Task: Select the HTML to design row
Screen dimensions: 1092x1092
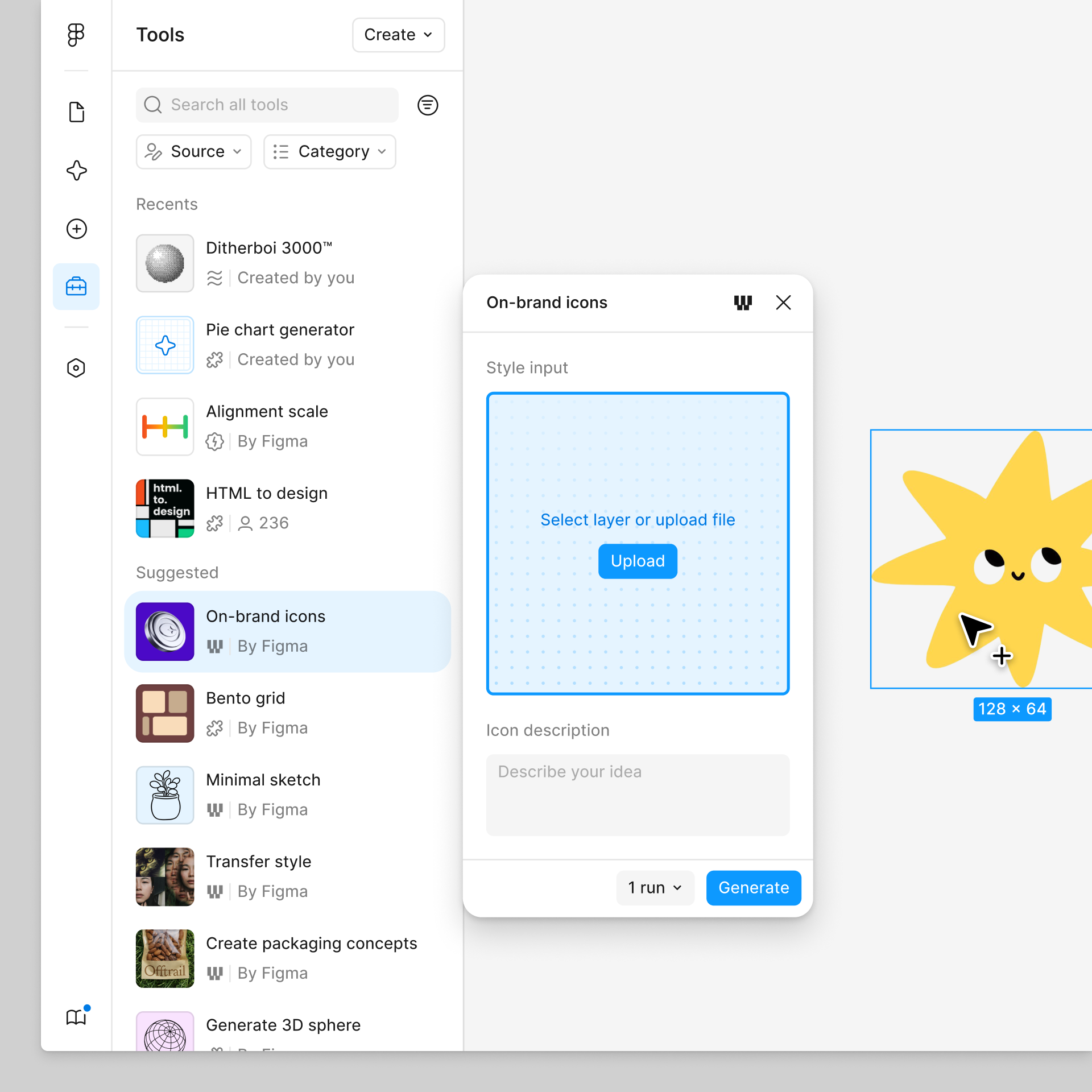Action: 287,508
